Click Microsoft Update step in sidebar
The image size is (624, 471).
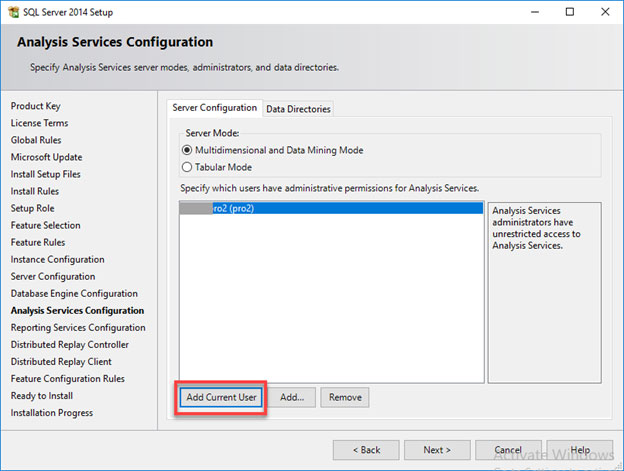(x=47, y=157)
